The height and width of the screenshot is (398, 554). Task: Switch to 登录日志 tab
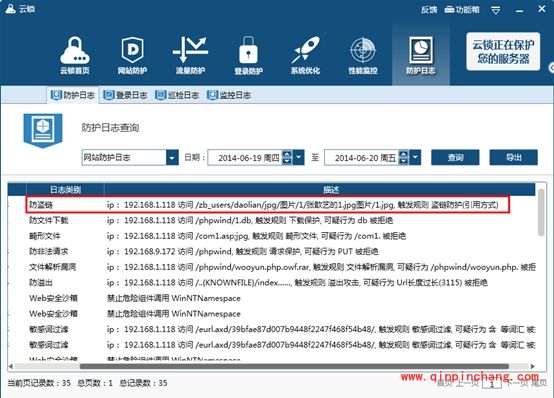125,95
